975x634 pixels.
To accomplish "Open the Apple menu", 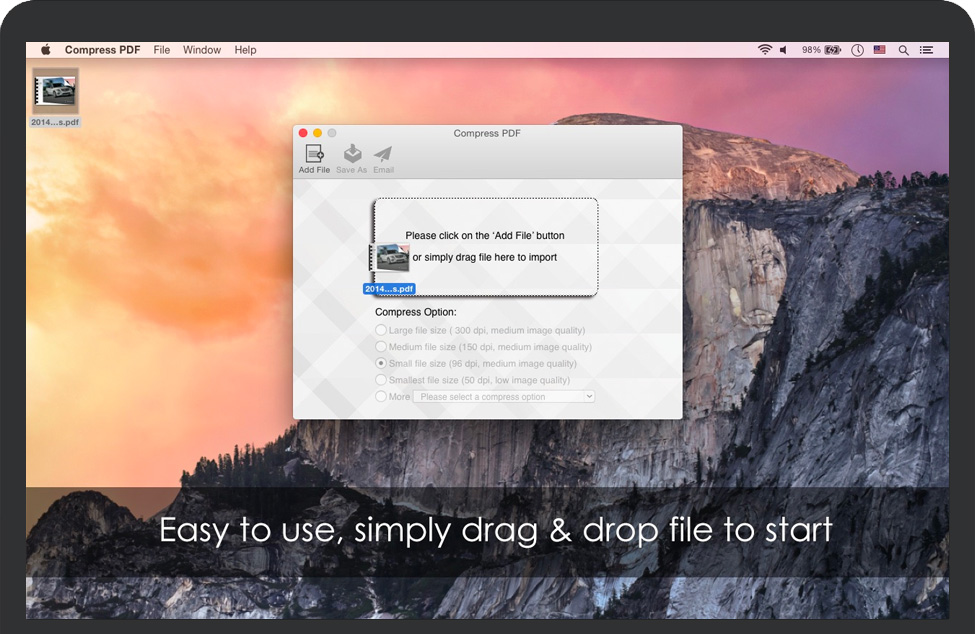I will [x=45, y=50].
